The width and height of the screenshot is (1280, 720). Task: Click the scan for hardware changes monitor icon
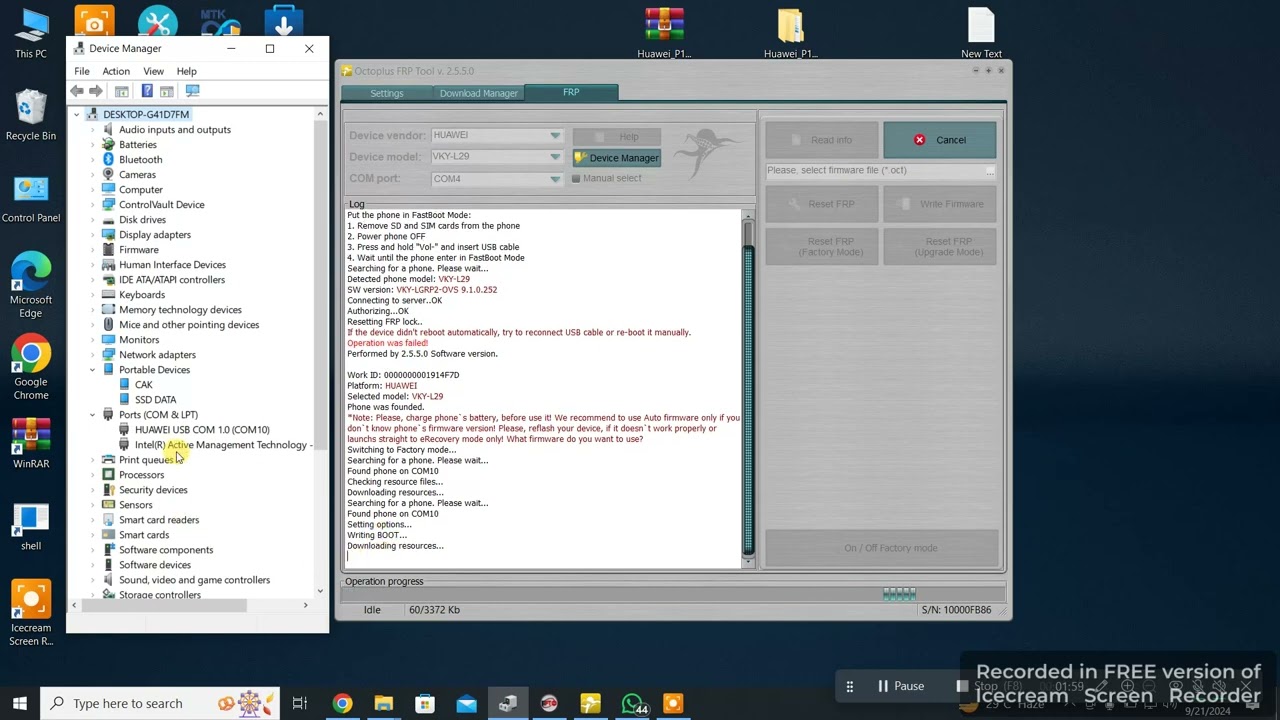click(193, 91)
